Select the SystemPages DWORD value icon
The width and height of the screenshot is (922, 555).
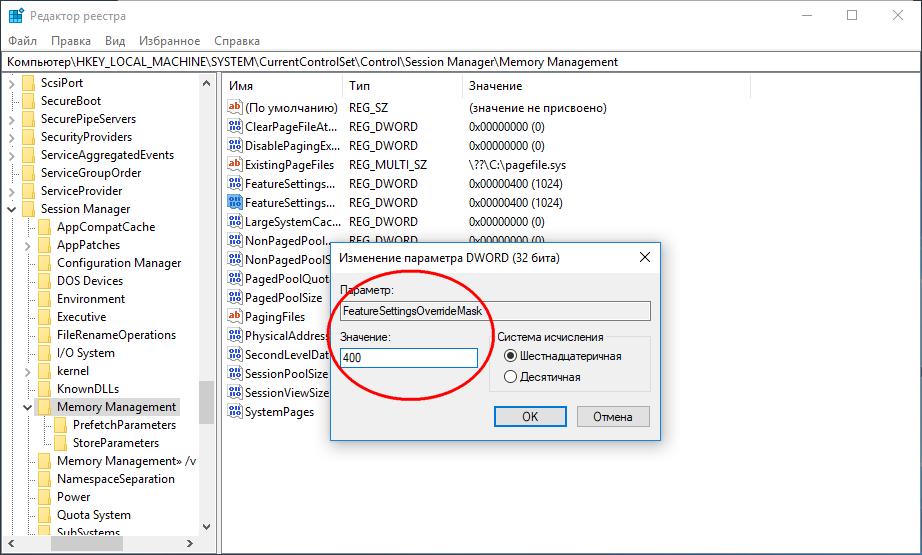(235, 412)
